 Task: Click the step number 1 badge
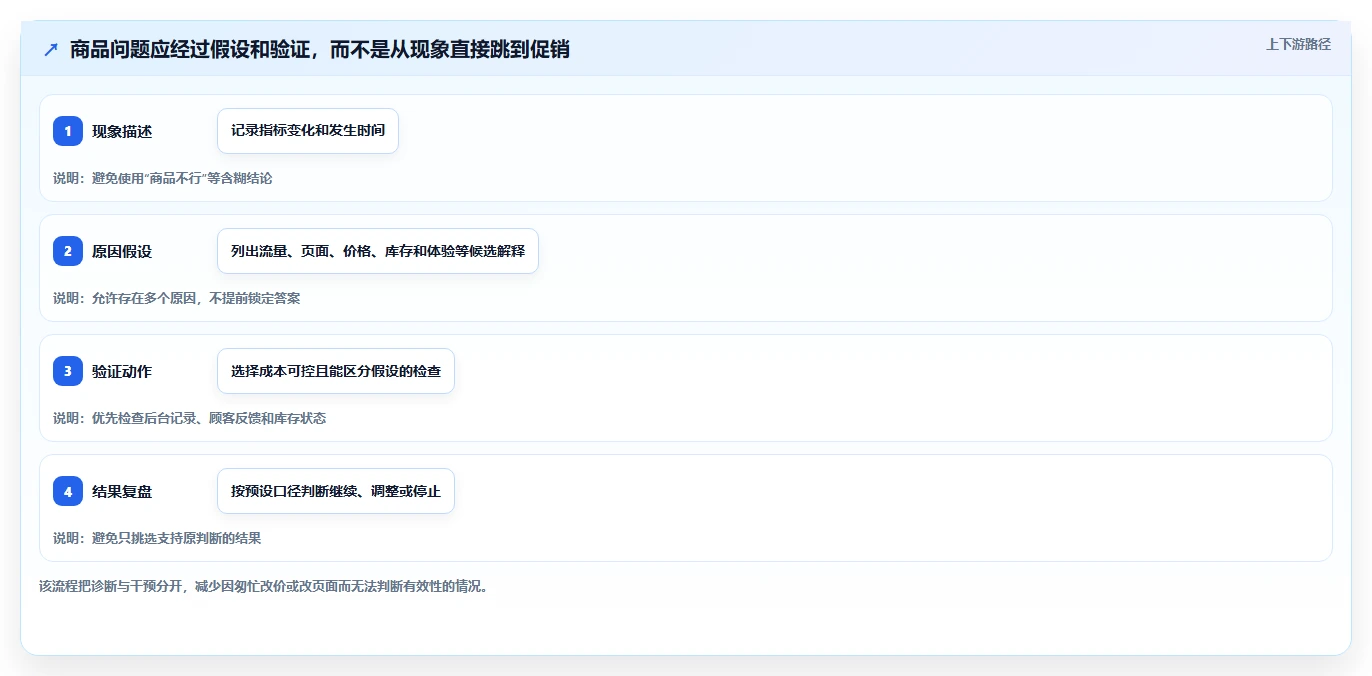pos(68,131)
